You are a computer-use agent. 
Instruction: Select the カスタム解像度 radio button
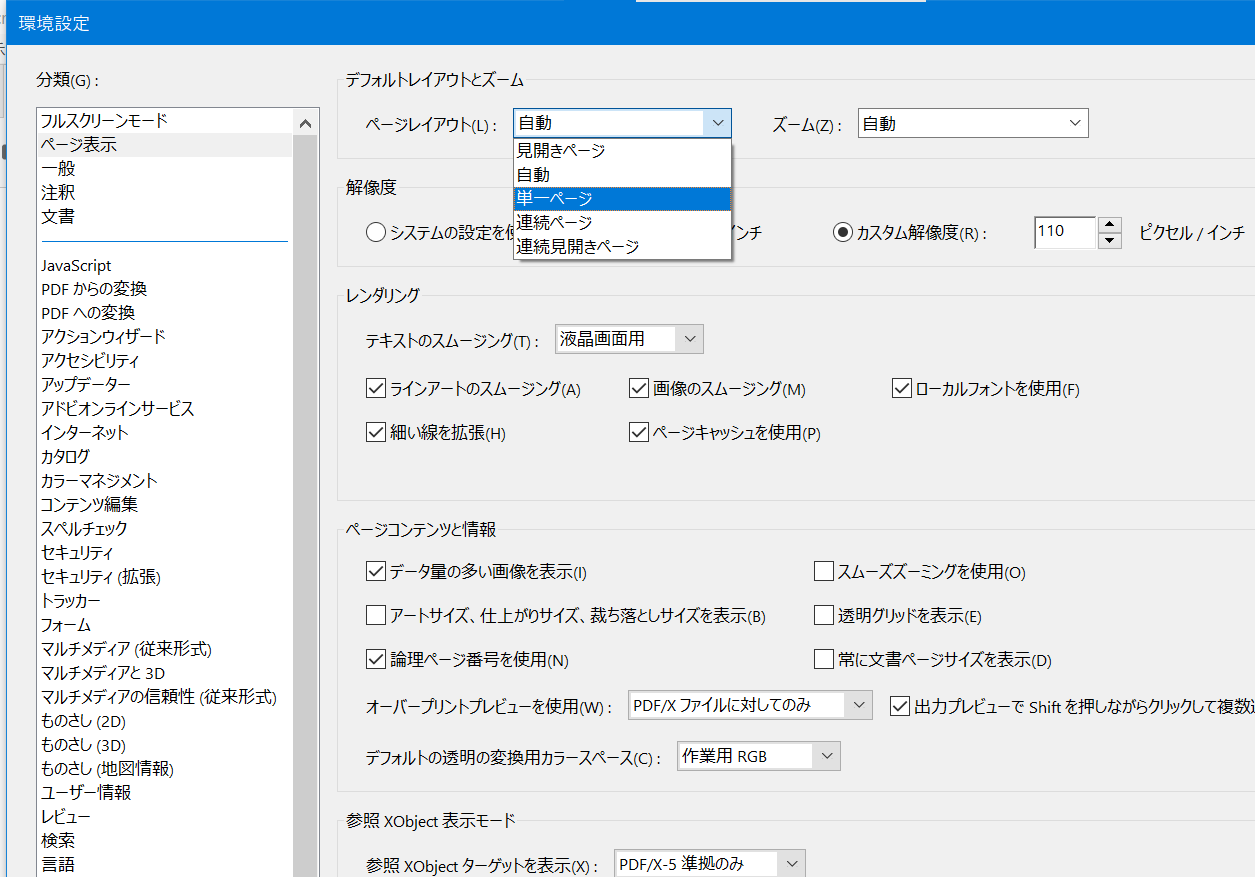point(843,233)
